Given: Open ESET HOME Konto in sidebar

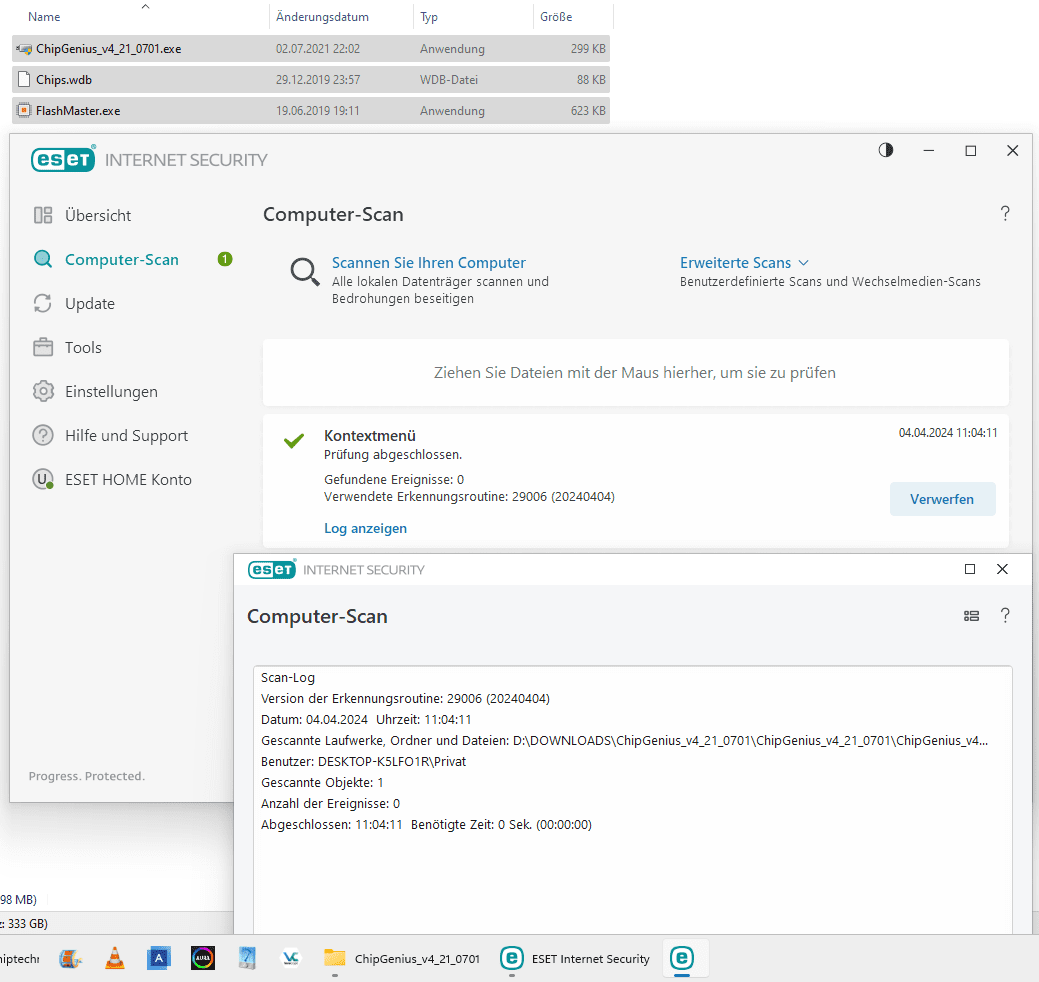Looking at the screenshot, I should (x=129, y=480).
